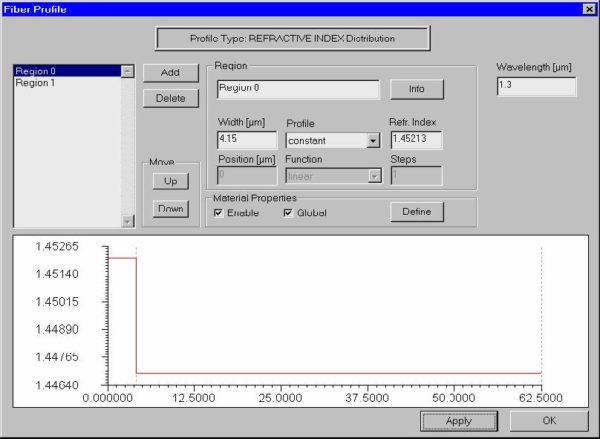
Task: Click the 0.000000 x-axis label on graph
Action: [108, 398]
